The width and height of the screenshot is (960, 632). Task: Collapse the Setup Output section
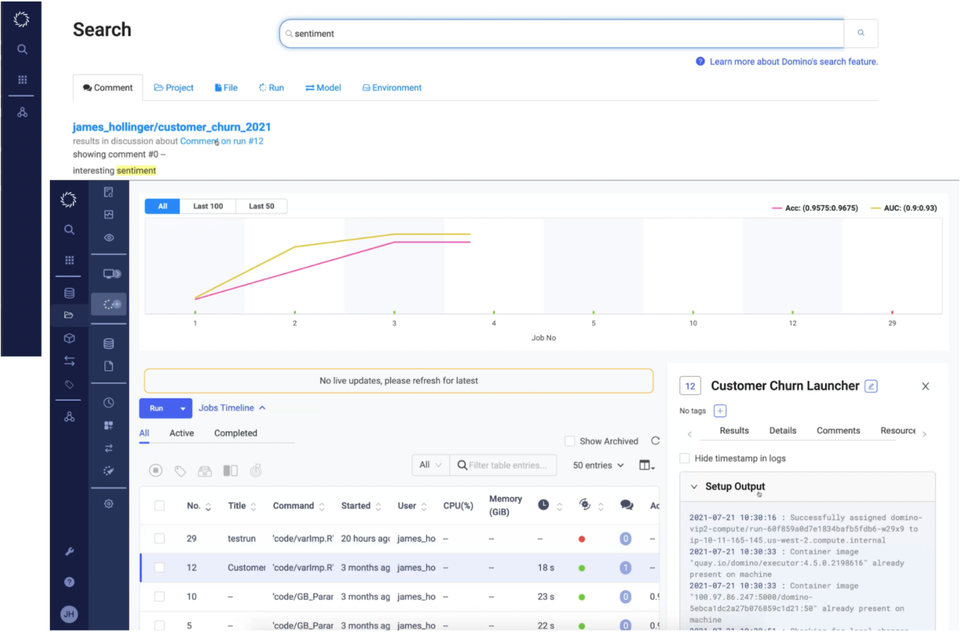(694, 487)
